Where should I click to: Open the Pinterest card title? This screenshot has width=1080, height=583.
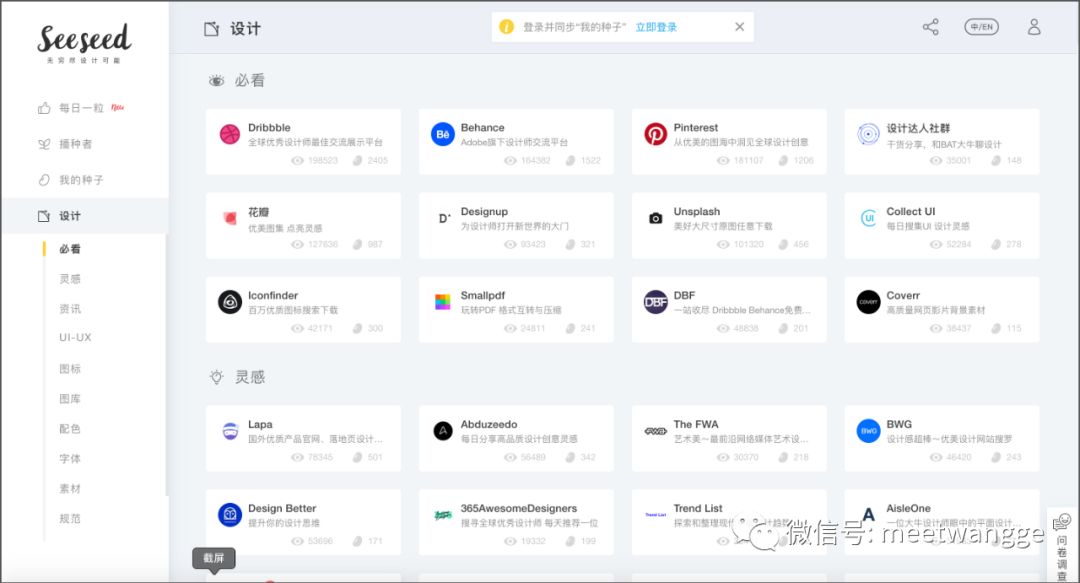point(695,127)
